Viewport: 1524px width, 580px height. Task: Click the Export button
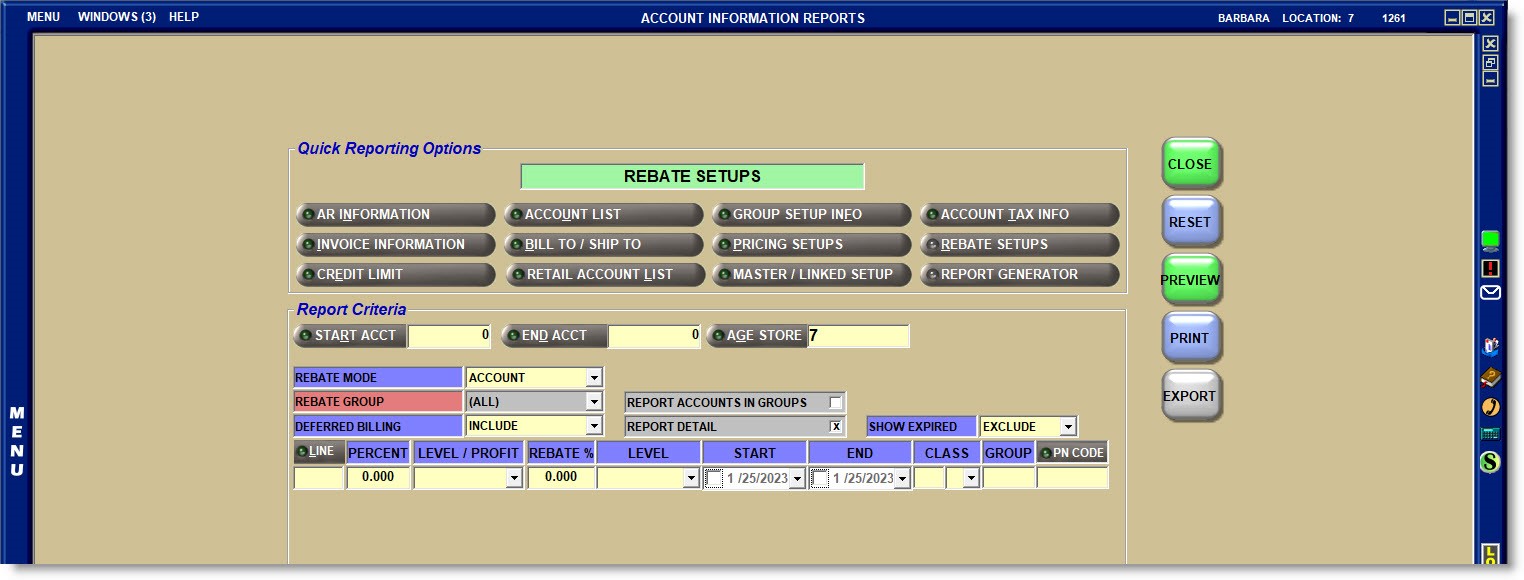pyautogui.click(x=1190, y=396)
